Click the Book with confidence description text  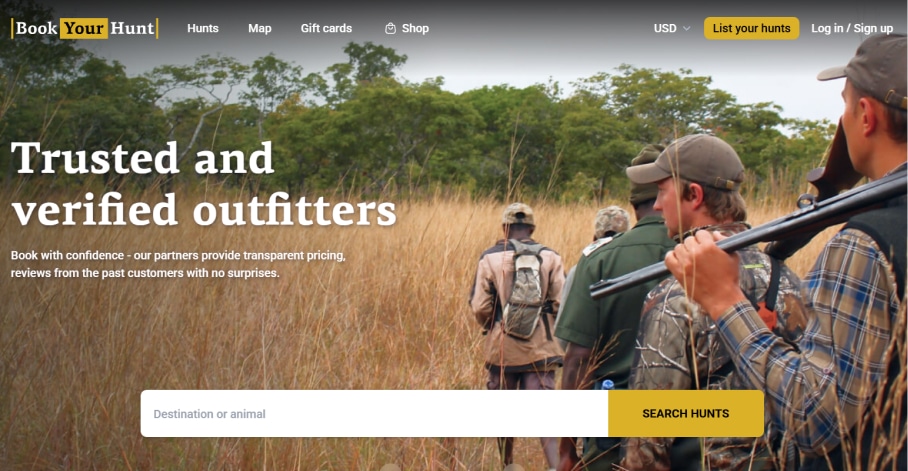[178, 264]
